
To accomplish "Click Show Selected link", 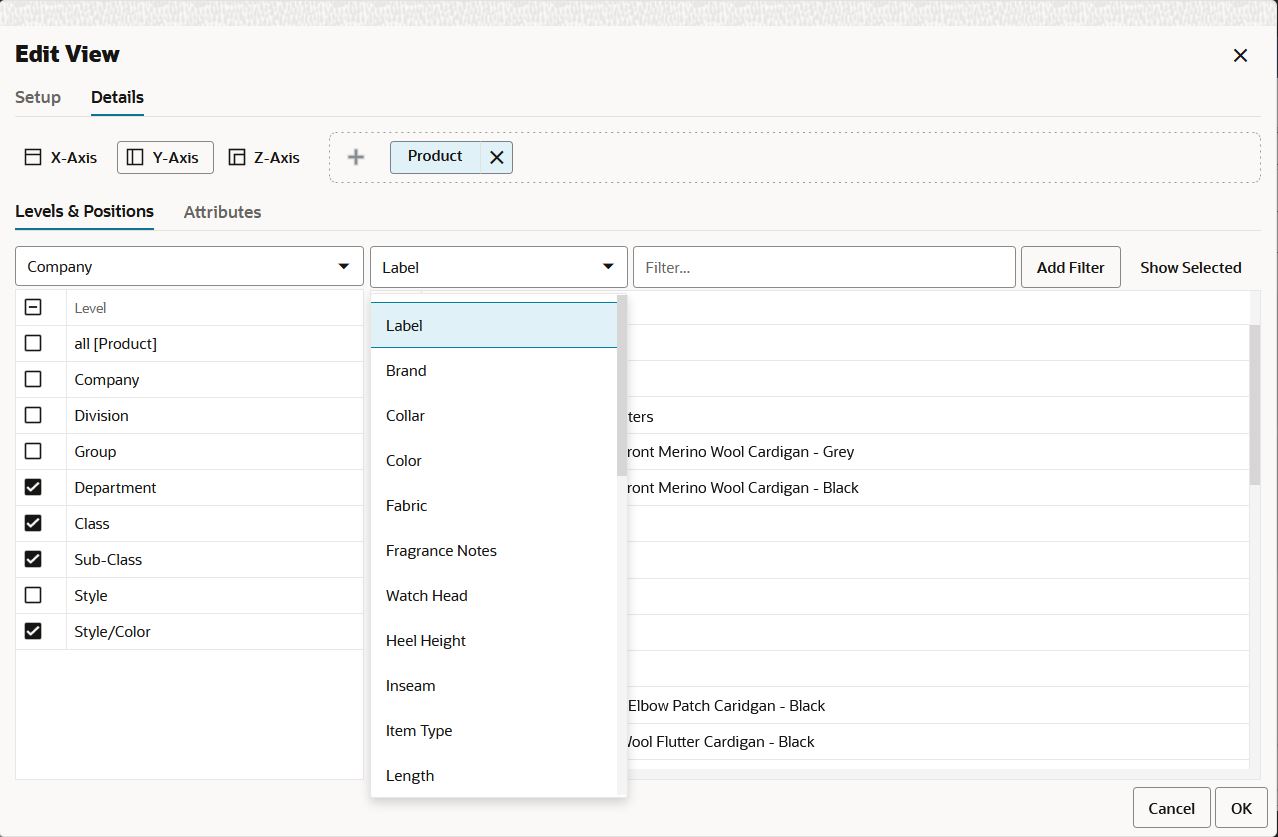I will point(1190,267).
